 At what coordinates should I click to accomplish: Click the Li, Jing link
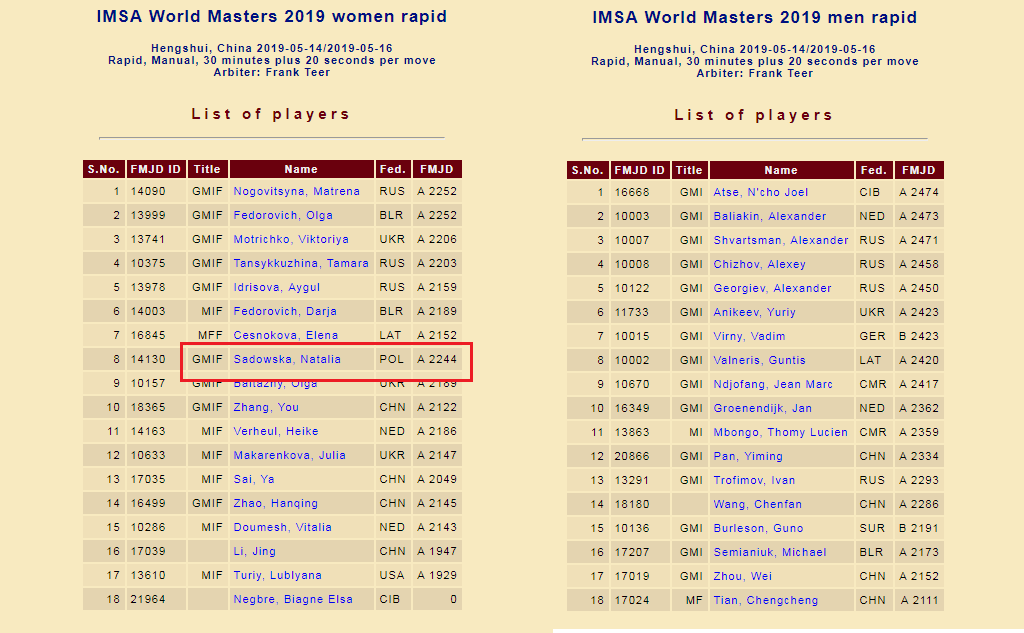tap(255, 551)
